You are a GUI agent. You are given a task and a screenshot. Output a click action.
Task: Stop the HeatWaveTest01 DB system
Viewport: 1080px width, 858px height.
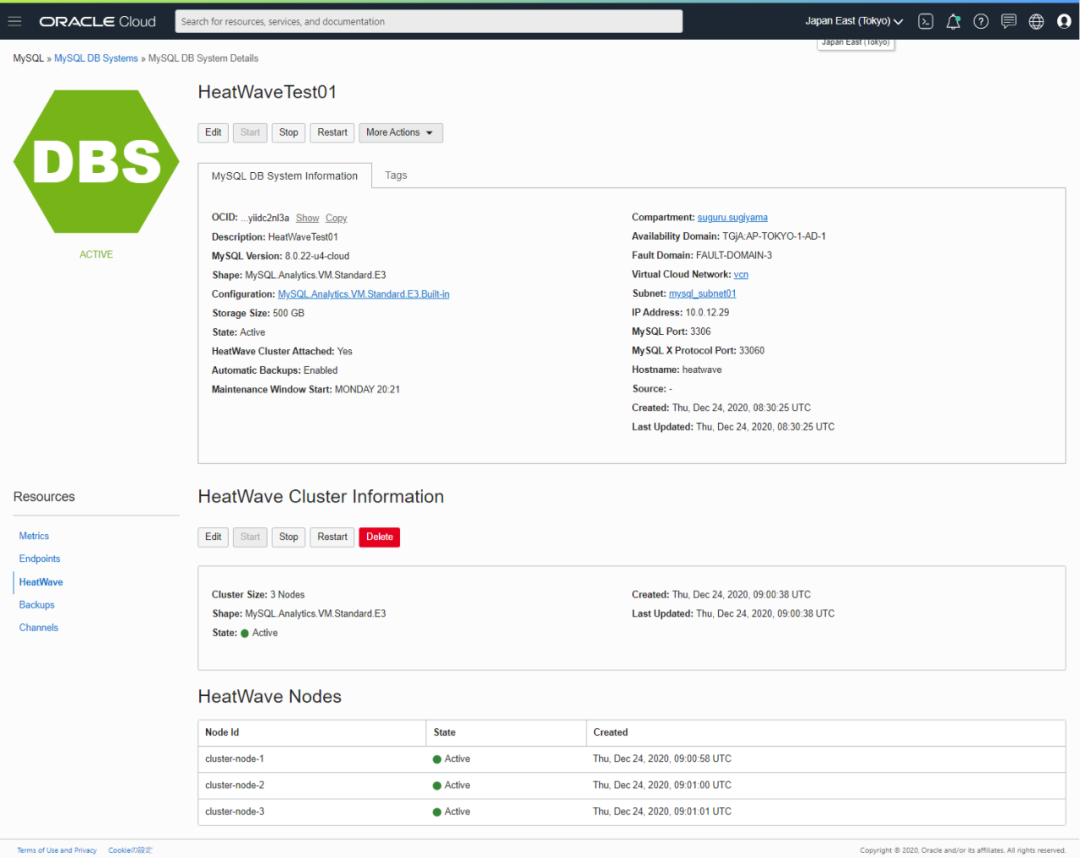[x=289, y=132]
